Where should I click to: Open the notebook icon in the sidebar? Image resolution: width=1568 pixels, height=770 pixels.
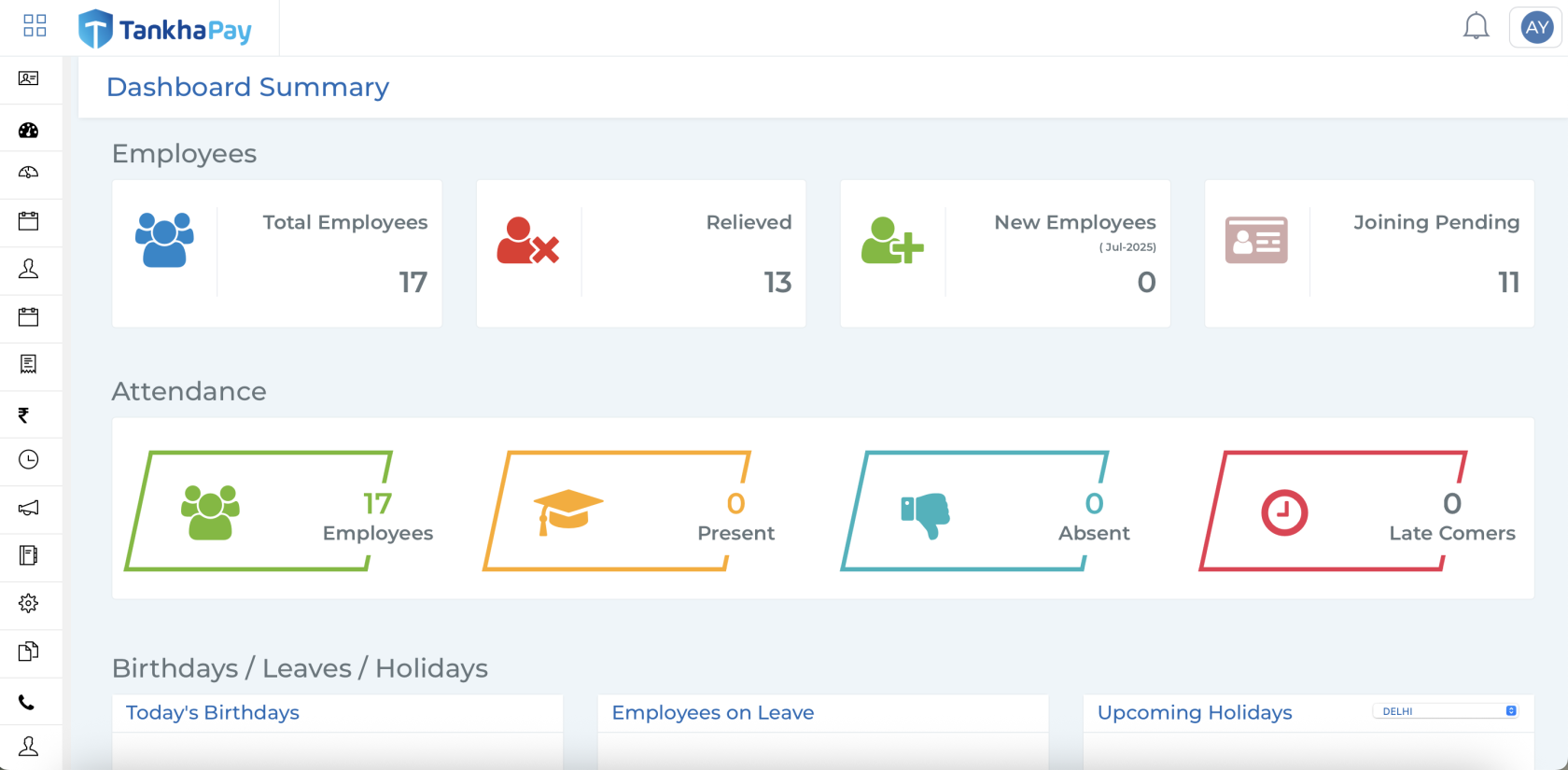coord(29,555)
